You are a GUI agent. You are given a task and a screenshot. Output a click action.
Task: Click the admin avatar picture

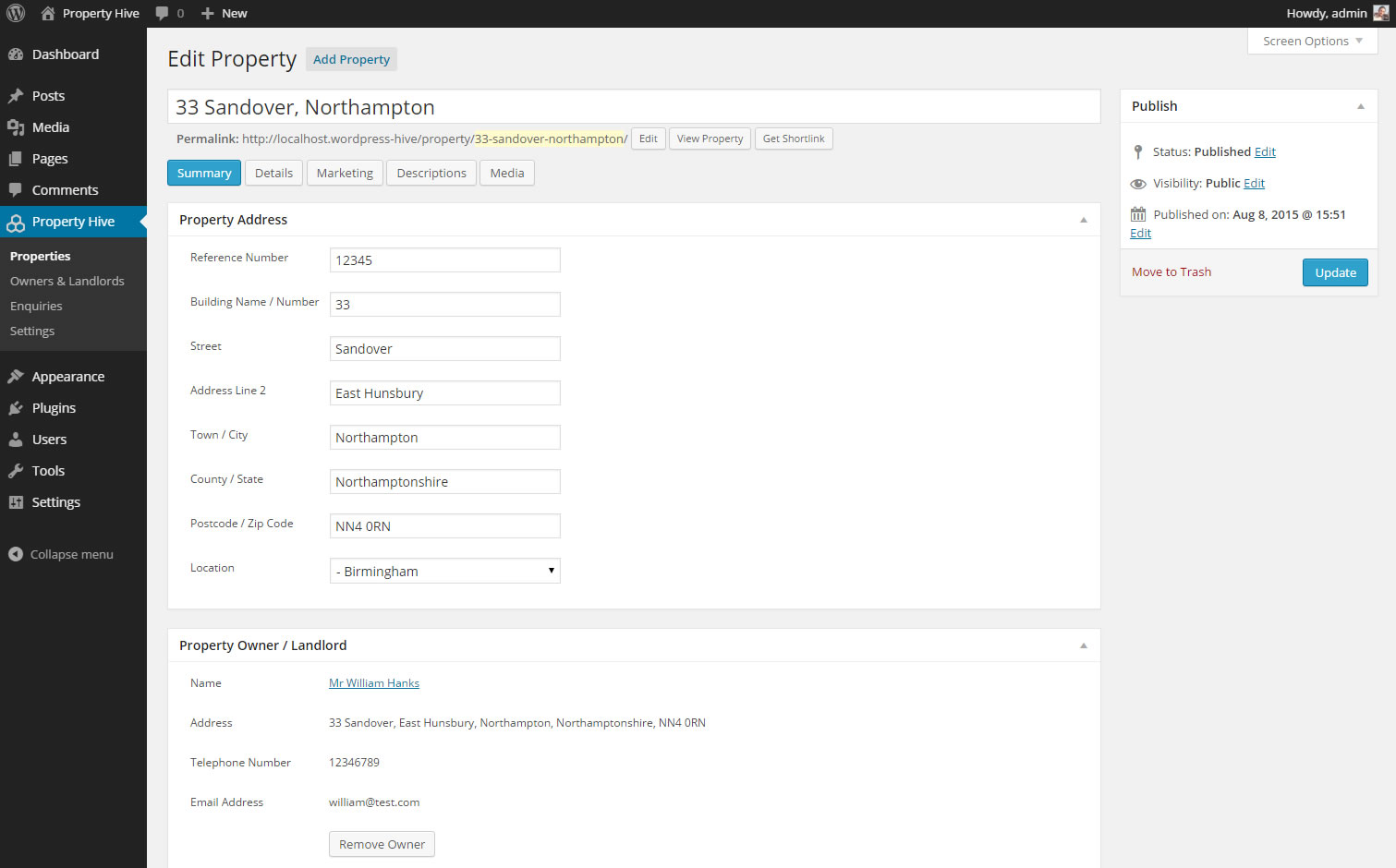1380,13
